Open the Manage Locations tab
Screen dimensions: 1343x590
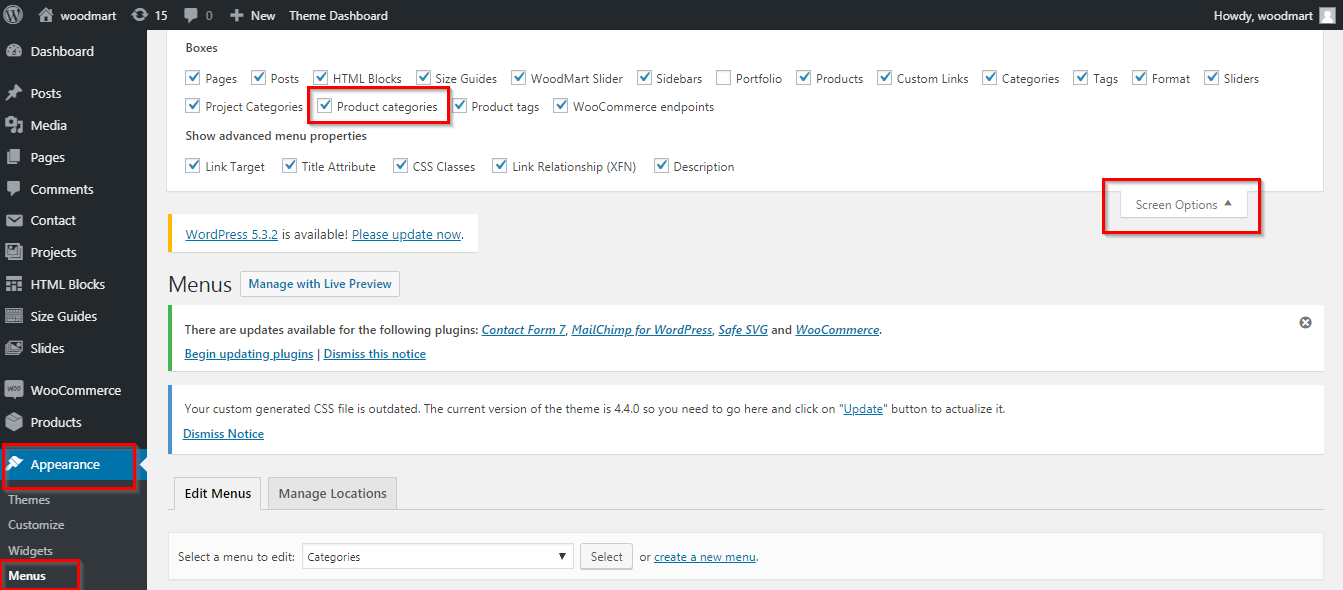(x=332, y=493)
